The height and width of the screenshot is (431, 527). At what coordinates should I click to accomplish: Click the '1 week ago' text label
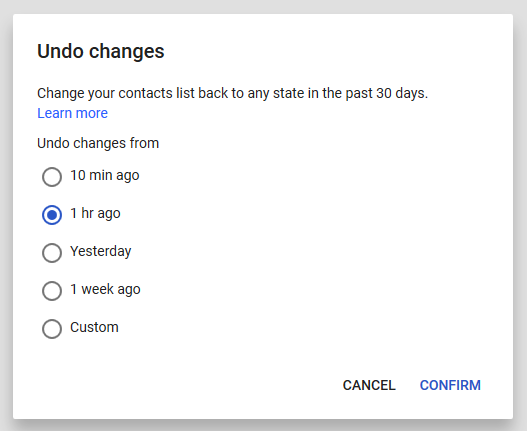[105, 289]
